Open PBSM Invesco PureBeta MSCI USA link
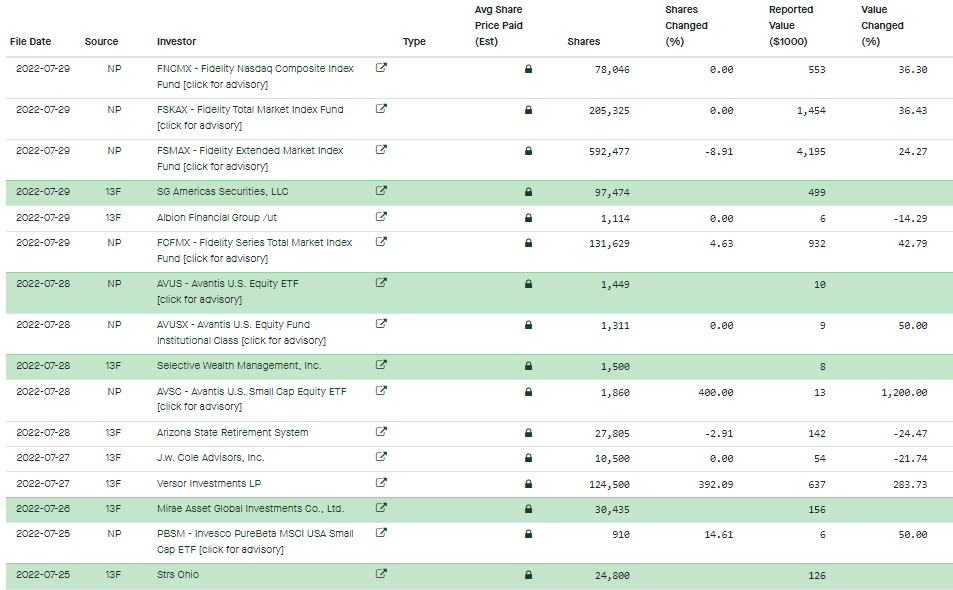Viewport: 953px width, 590px height. click(x=255, y=541)
